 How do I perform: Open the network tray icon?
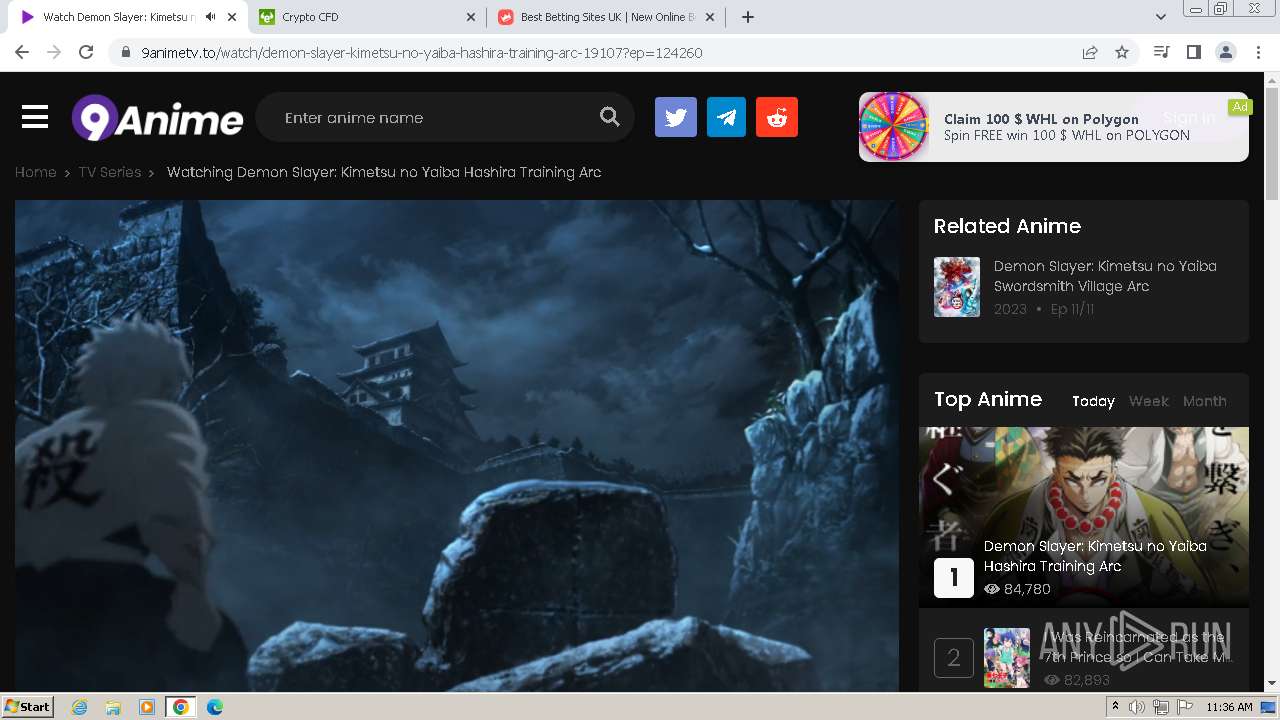[x=1161, y=707]
